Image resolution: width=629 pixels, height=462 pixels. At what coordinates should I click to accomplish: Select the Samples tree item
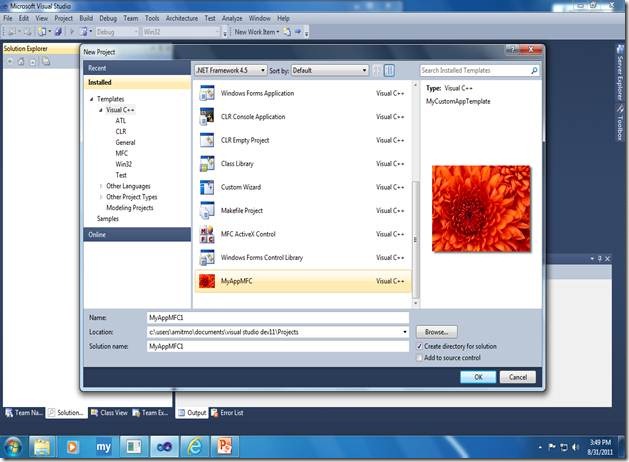coord(108,219)
